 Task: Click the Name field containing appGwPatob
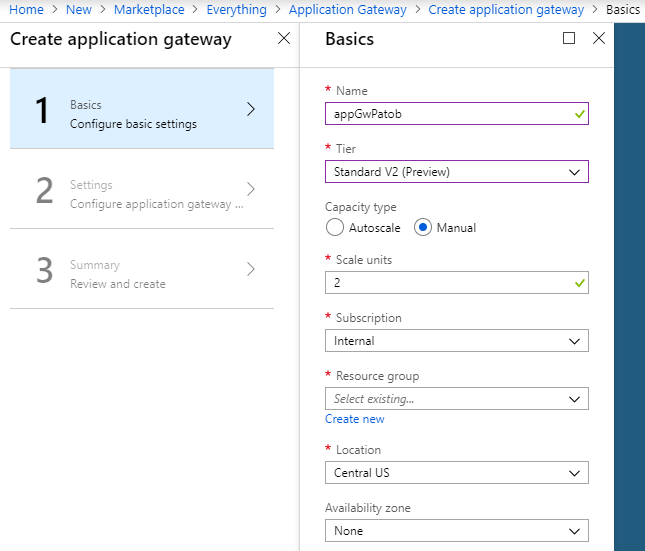pos(457,113)
